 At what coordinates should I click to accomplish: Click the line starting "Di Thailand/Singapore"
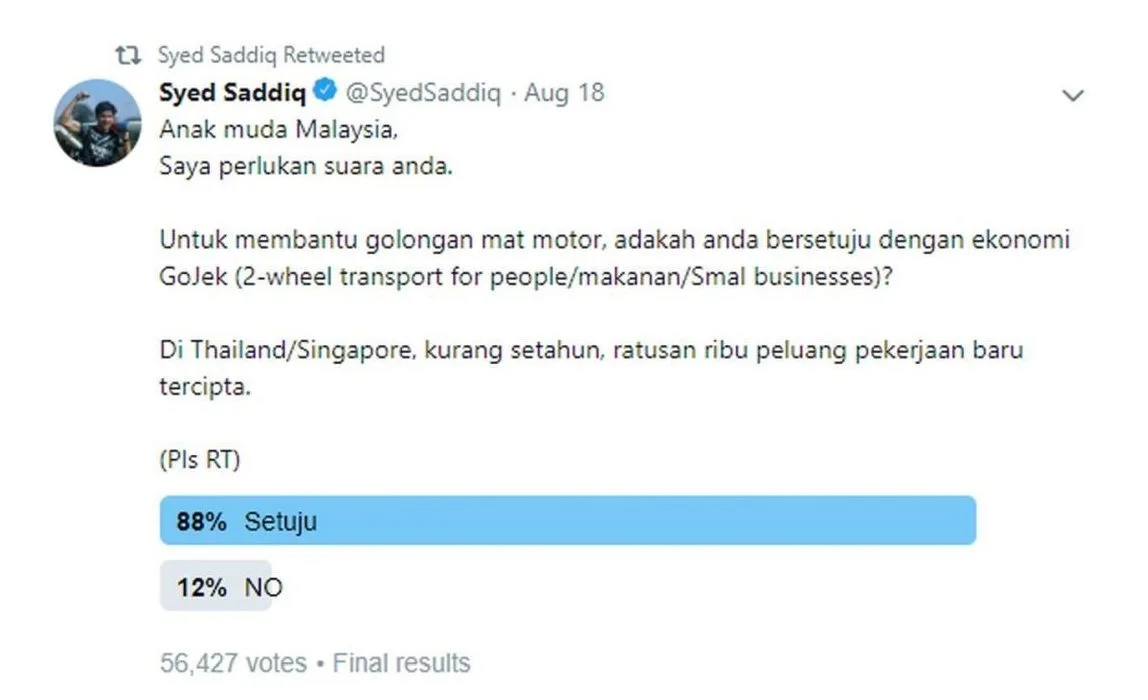[x=592, y=351]
